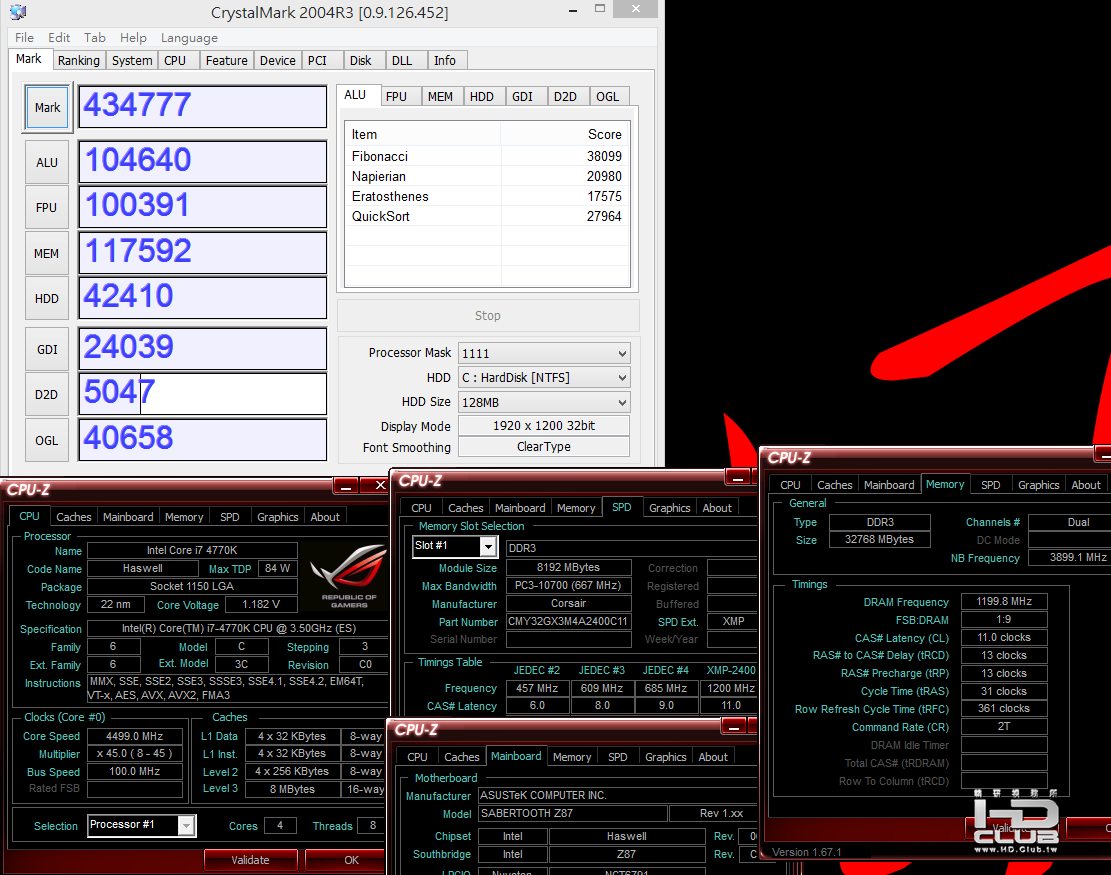Close the CrystalMark window
The image size is (1111, 875).
pos(636,9)
